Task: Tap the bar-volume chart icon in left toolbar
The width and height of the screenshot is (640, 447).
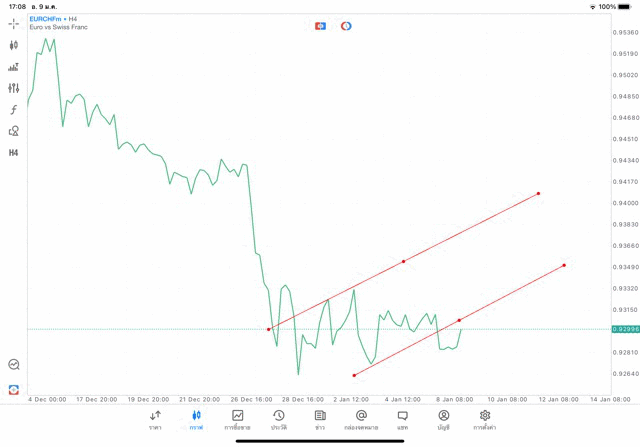Action: coord(14,67)
